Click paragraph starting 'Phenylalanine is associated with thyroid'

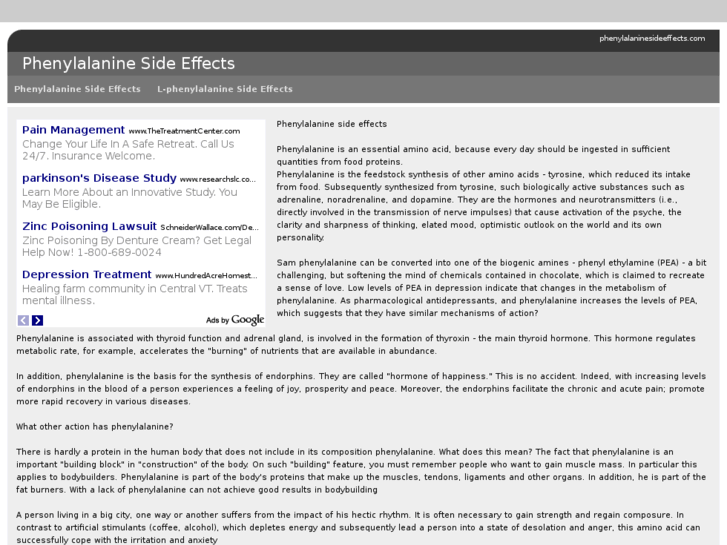[356, 345]
